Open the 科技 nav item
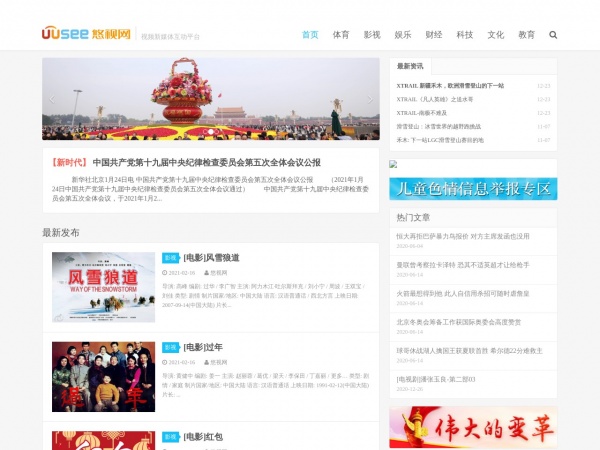600x450 pixels. tap(465, 35)
